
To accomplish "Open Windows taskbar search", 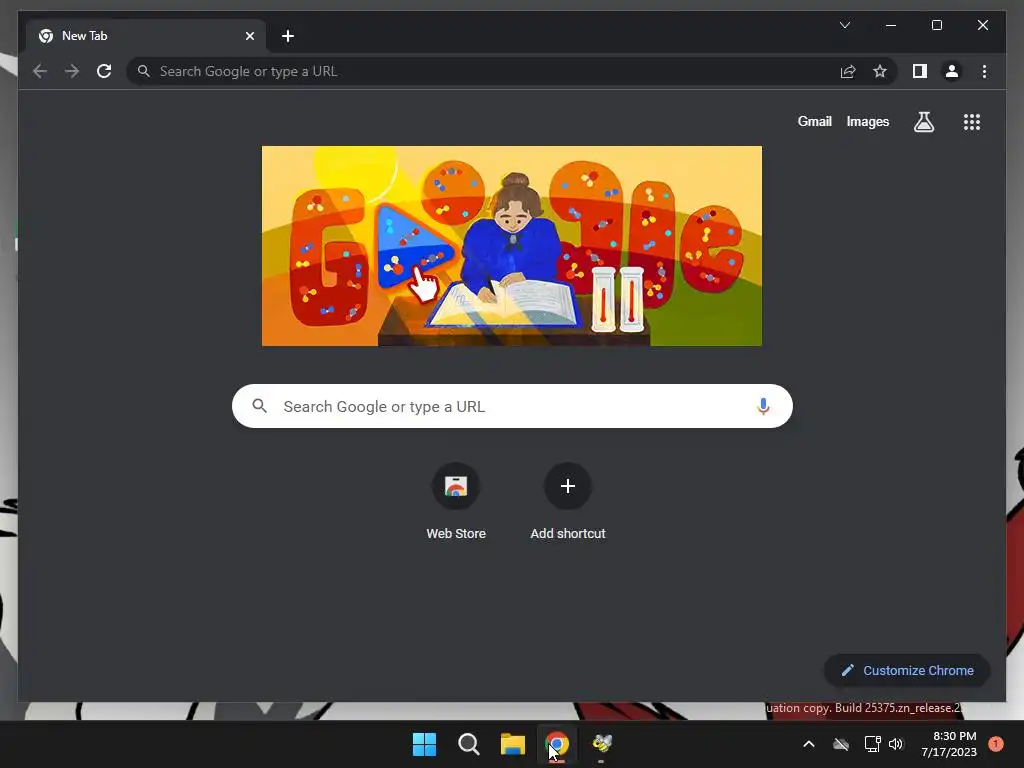I will [x=468, y=744].
